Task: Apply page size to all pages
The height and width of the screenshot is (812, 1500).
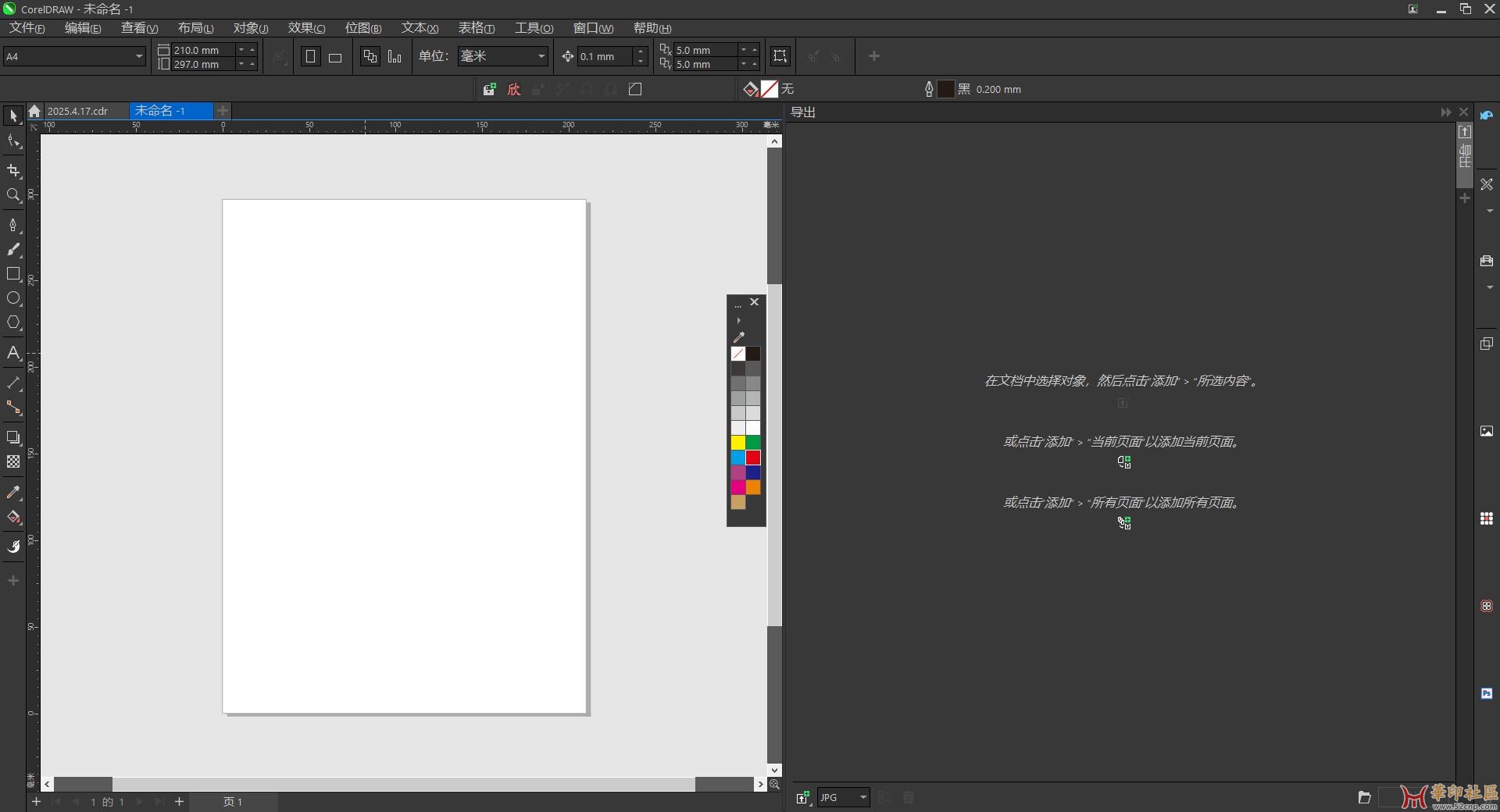Action: pos(370,56)
